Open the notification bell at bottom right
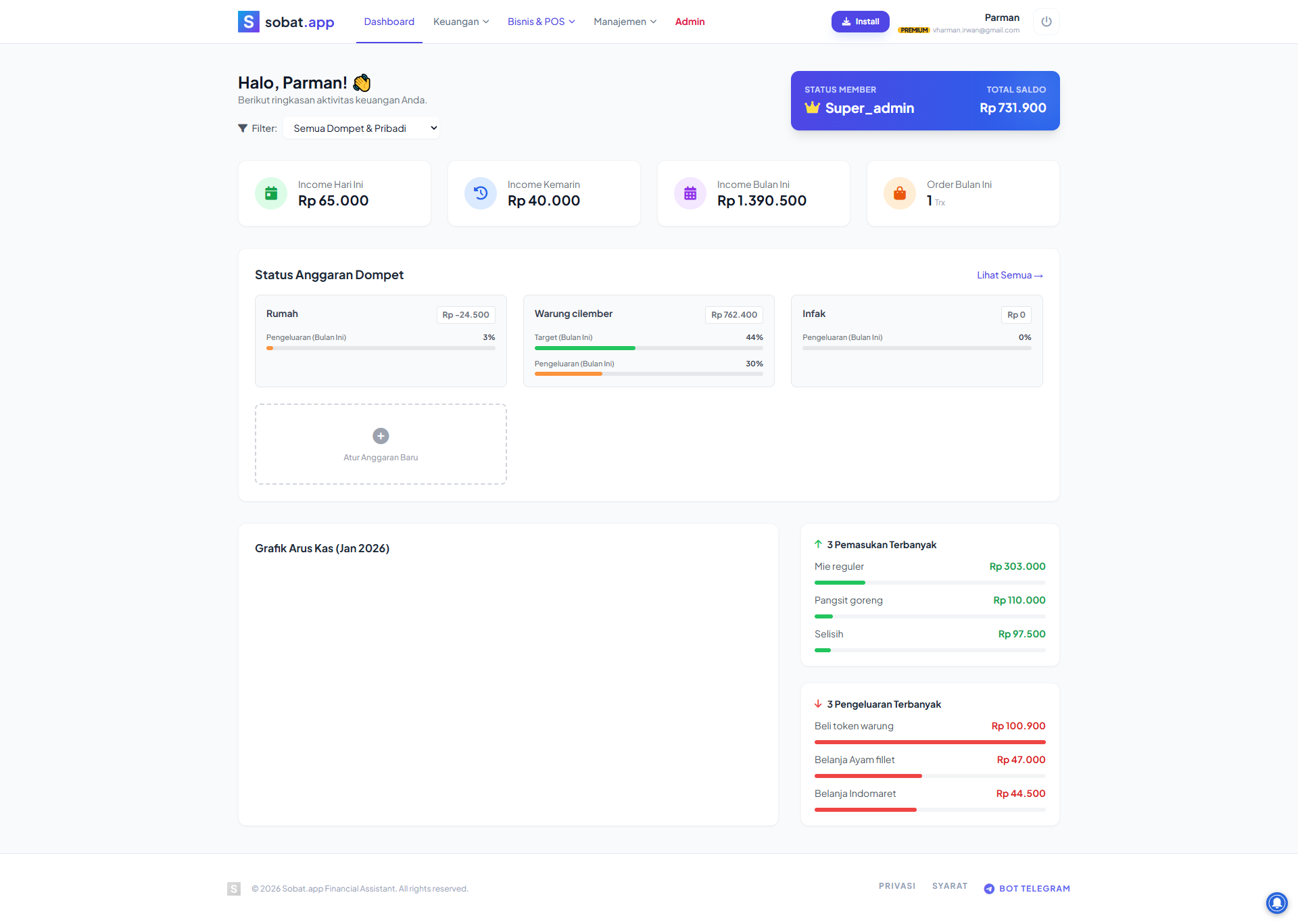The height and width of the screenshot is (924, 1298). (1276, 902)
